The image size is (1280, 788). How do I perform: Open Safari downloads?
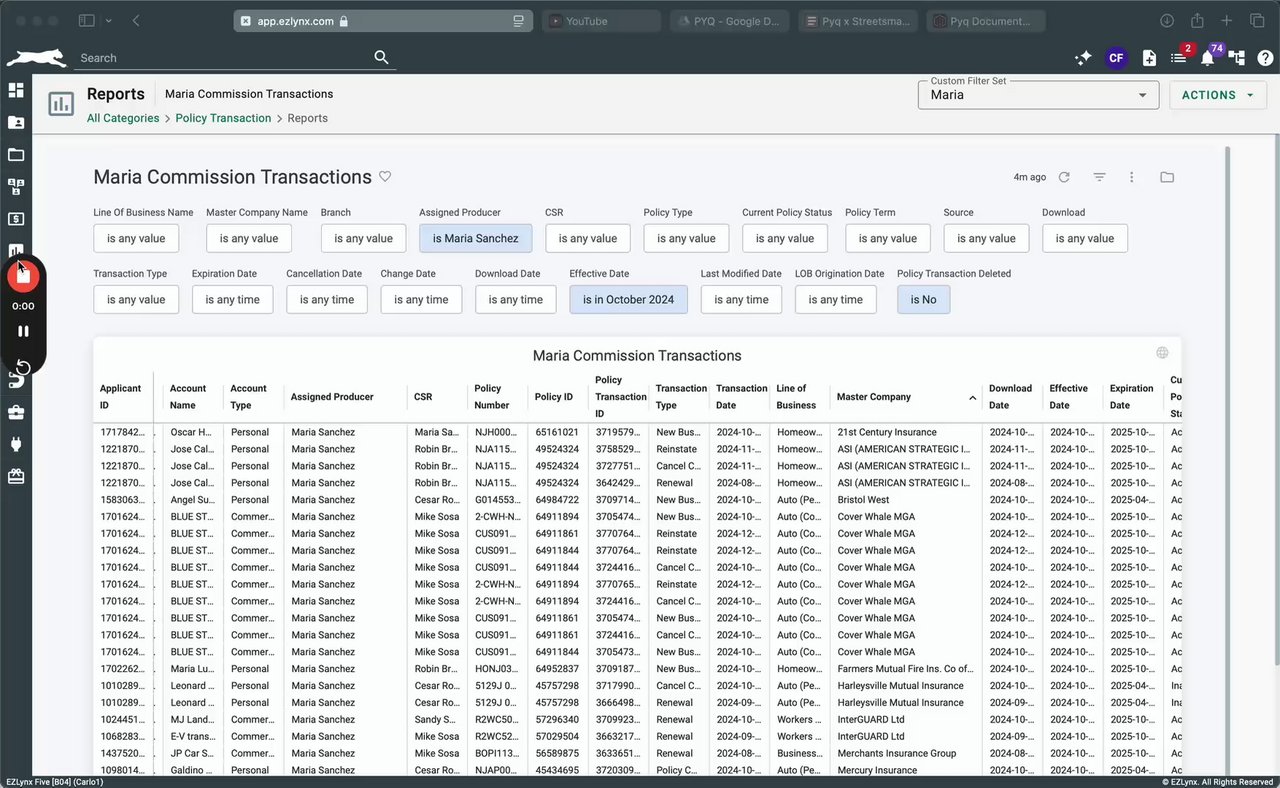(1167, 21)
